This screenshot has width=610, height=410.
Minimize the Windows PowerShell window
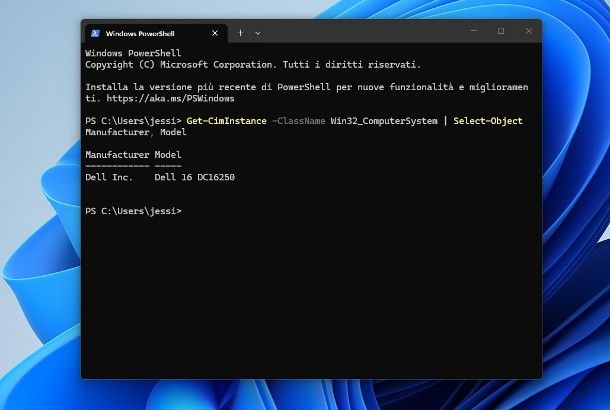(474, 31)
